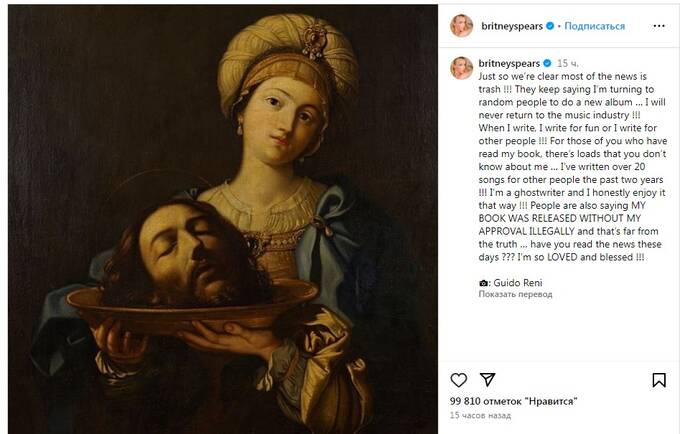Follow the account via Подписаться button
Viewport: 680px width, 434px height.
click(594, 26)
